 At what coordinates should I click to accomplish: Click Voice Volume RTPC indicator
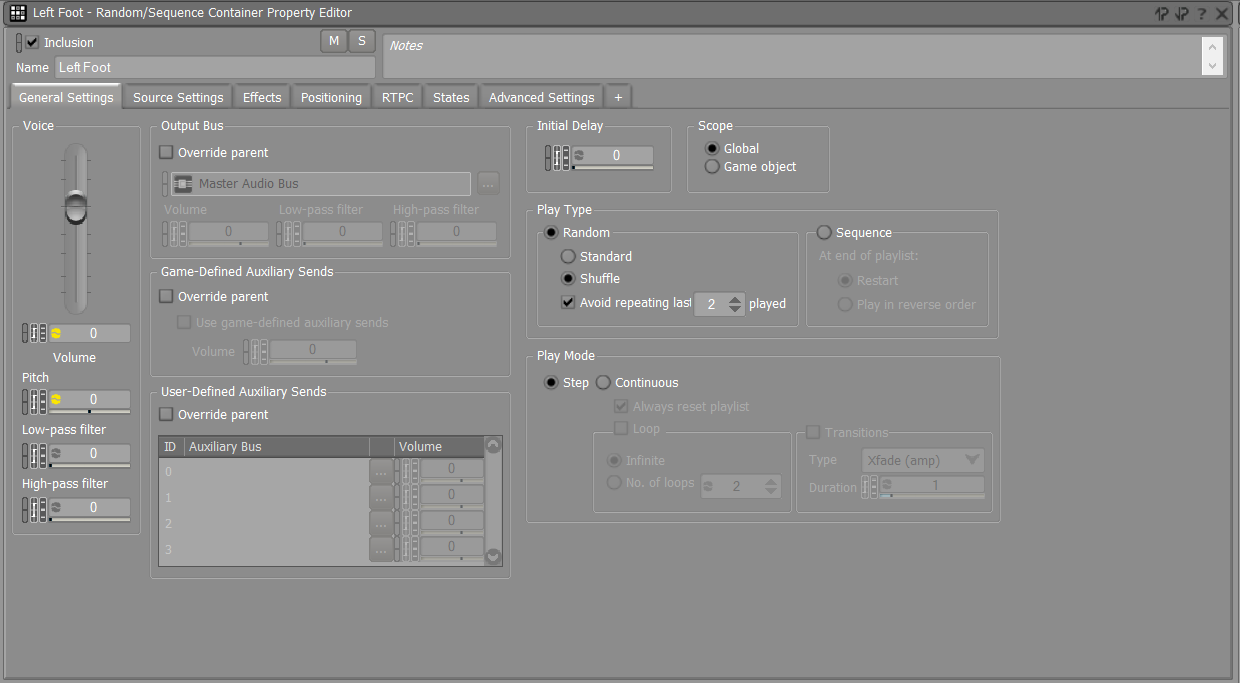coord(34,333)
